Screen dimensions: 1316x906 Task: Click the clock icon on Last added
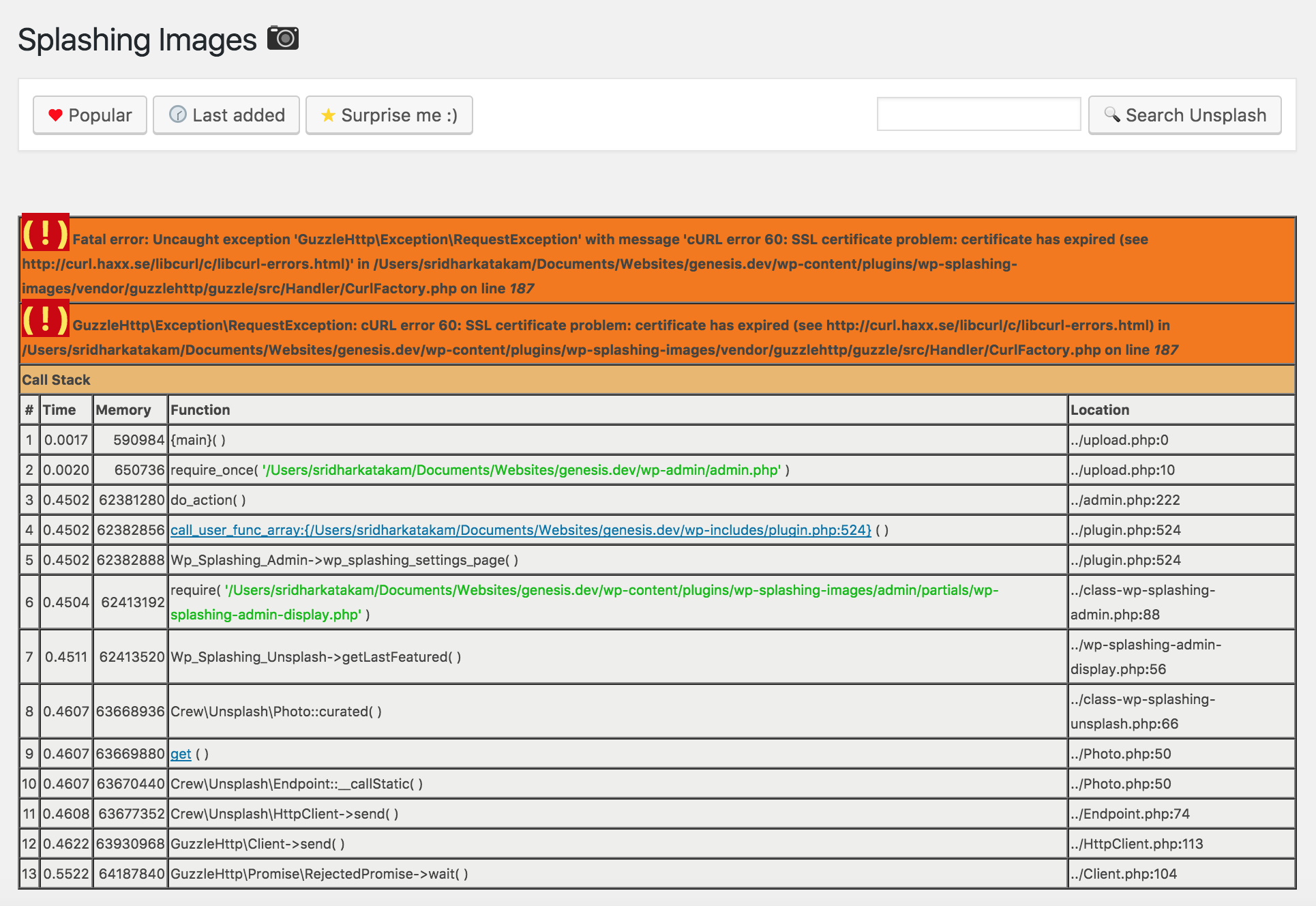pos(178,115)
